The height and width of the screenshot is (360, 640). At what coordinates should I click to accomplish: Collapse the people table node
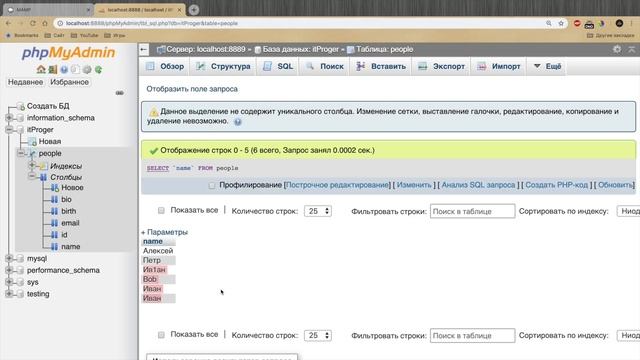21,153
